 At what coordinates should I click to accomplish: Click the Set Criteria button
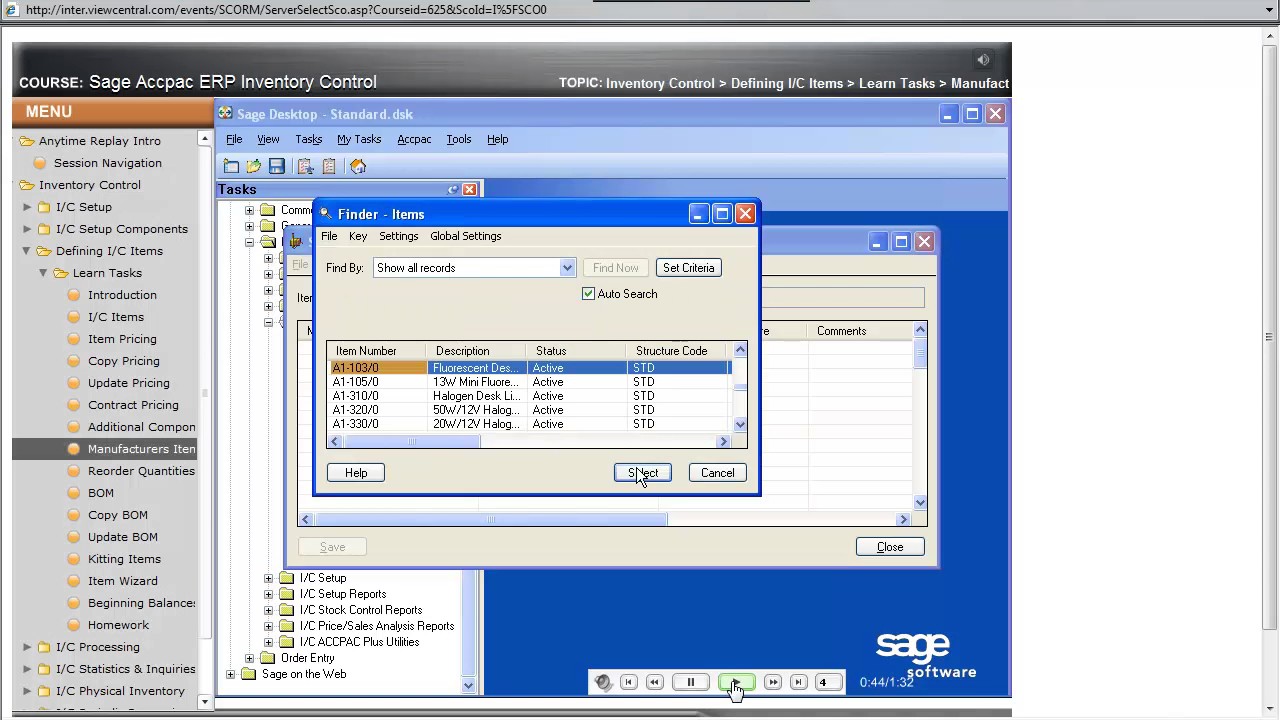[689, 268]
